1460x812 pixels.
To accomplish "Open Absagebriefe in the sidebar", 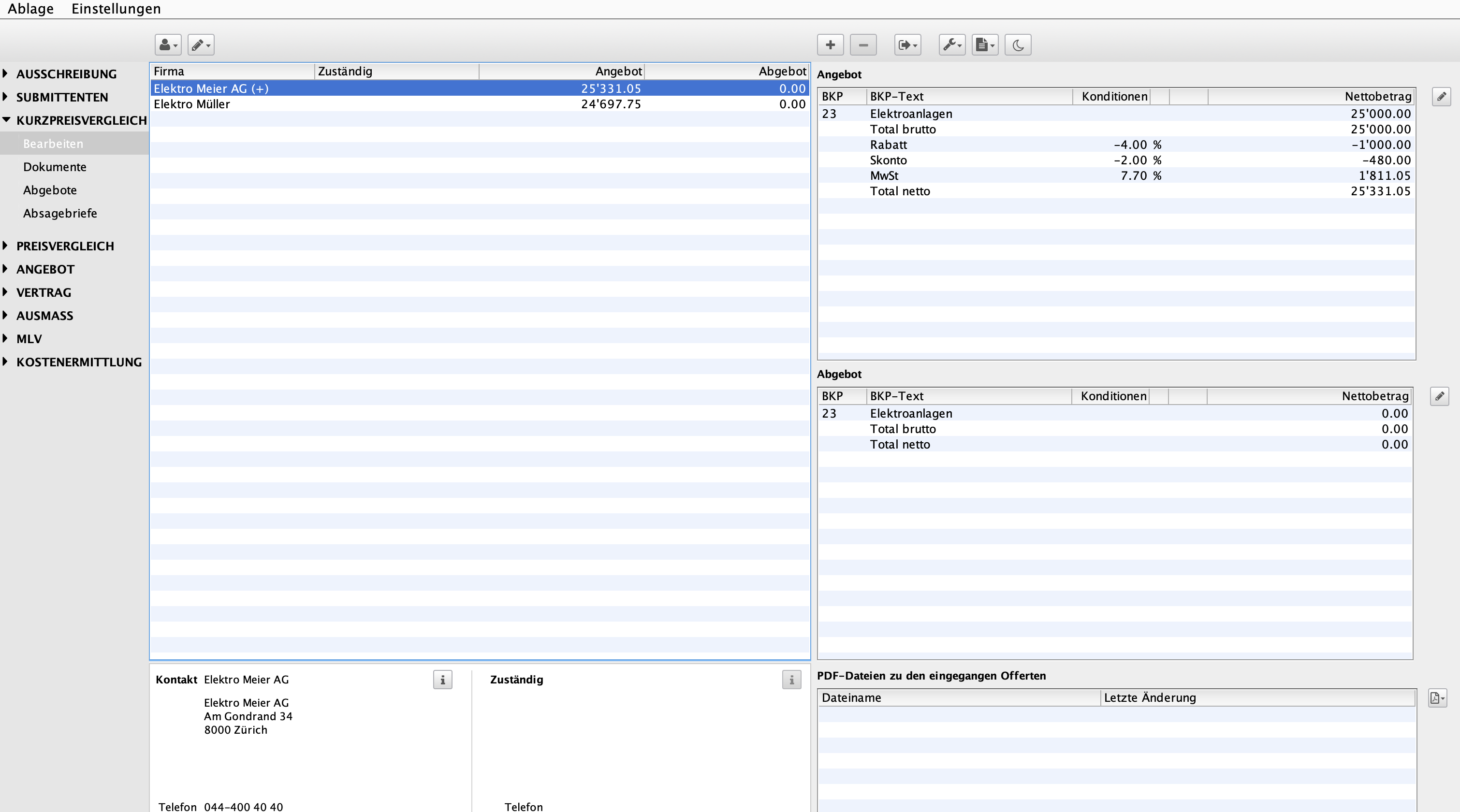I will pos(60,214).
